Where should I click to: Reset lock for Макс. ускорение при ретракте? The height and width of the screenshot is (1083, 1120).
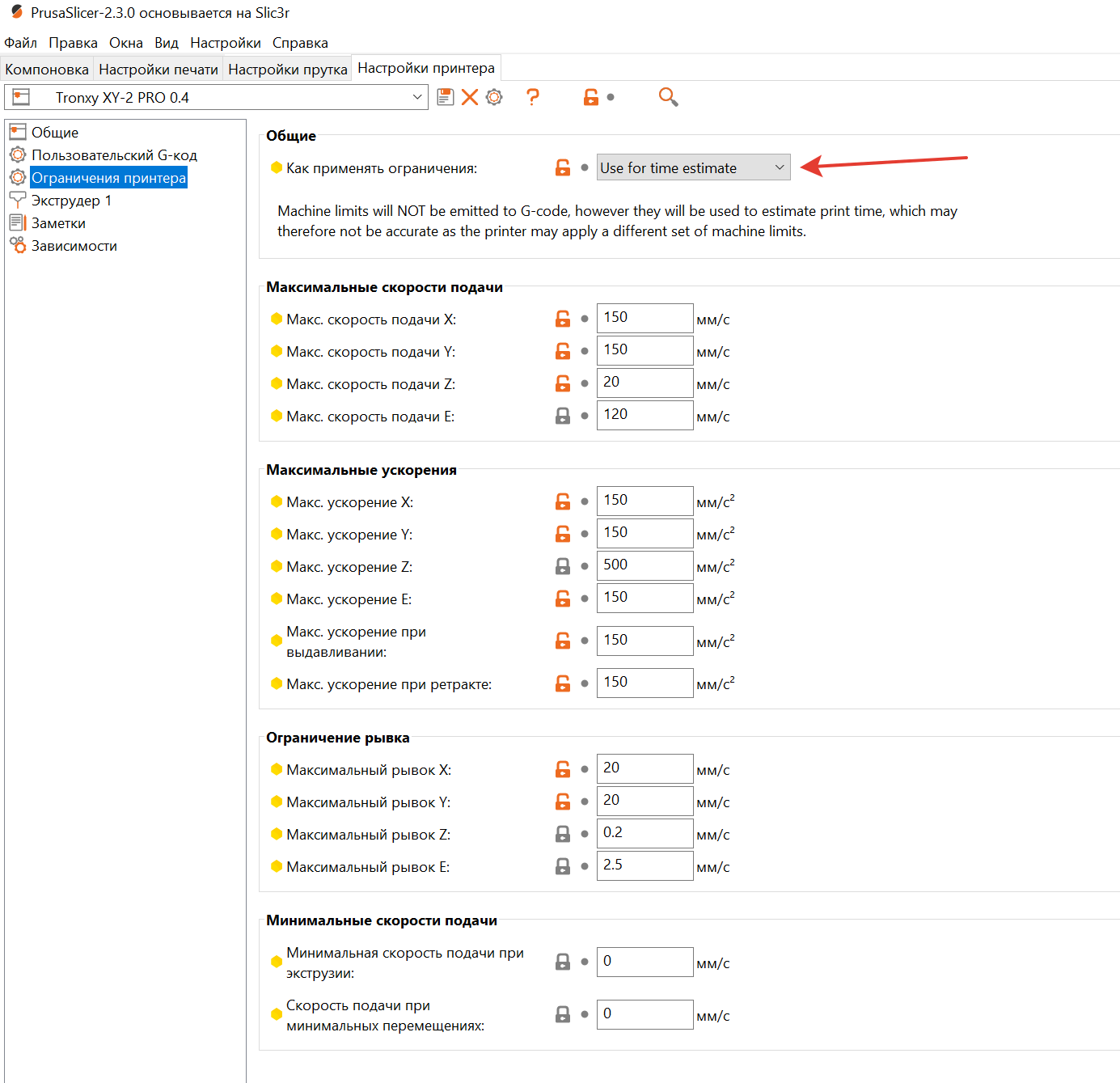click(x=563, y=683)
